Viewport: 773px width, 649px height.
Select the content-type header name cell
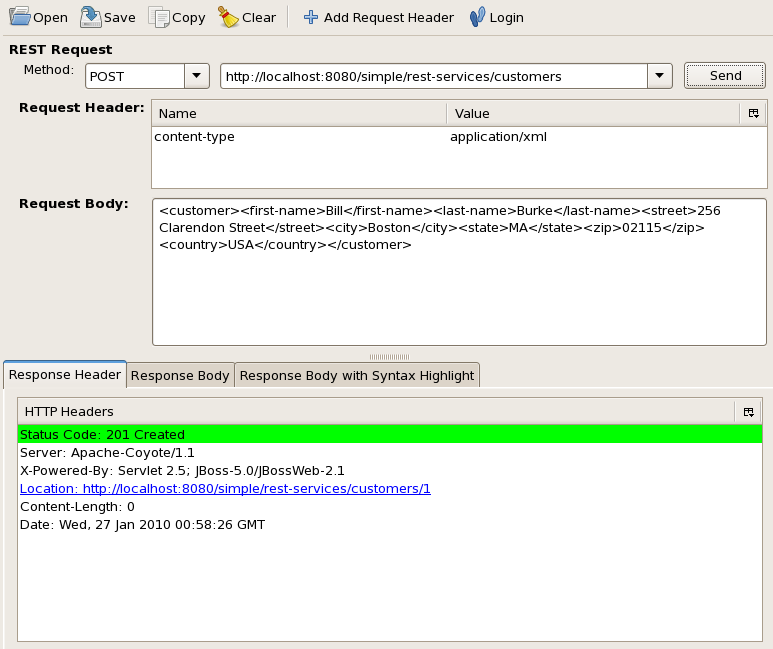pyautogui.click(x=300, y=137)
